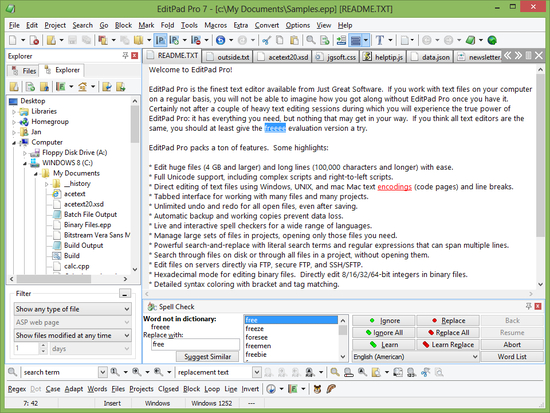Toggle the Files search option
This screenshot has width=550, height=413.
pos(118,389)
